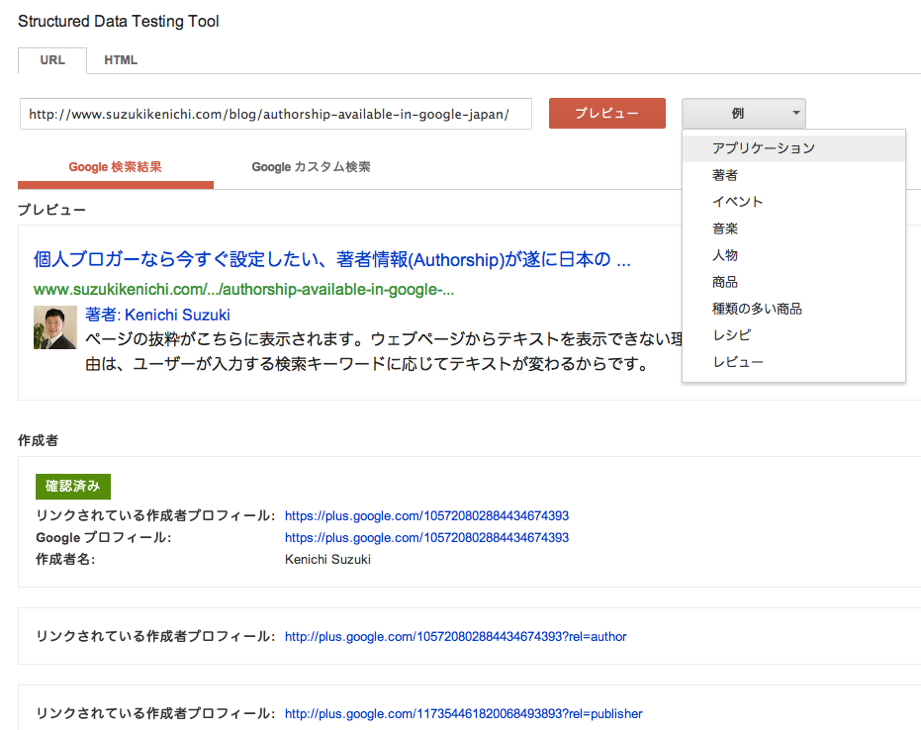Click the author photo thumbnail
921x730 pixels.
click(x=55, y=328)
